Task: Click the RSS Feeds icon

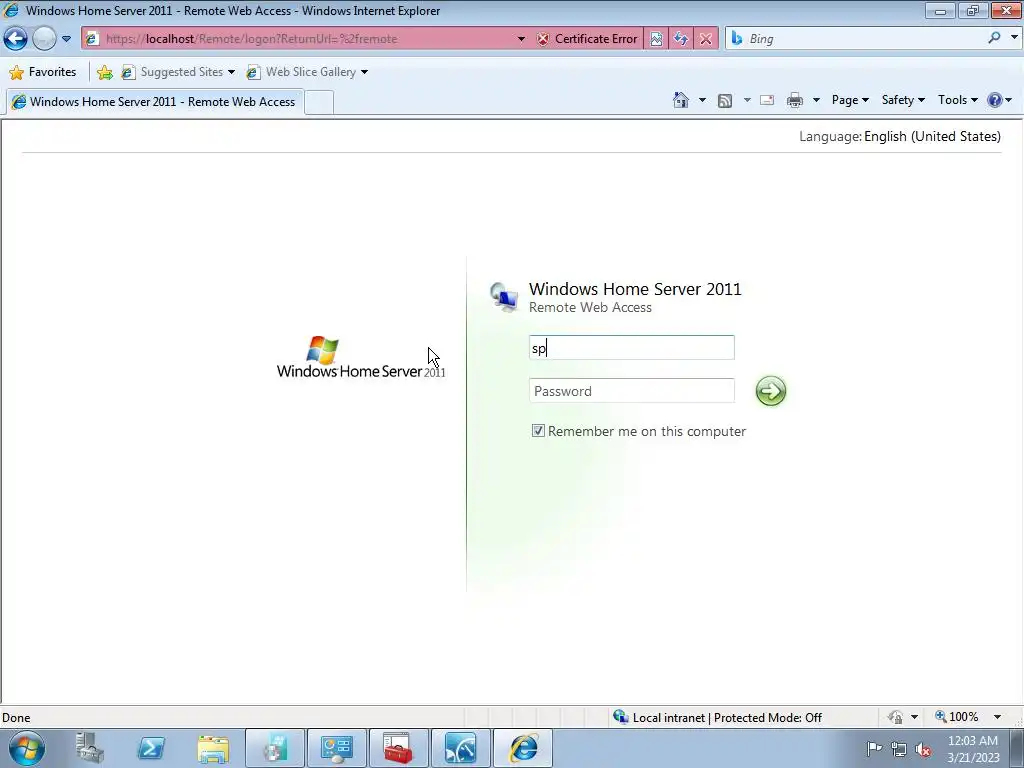Action: (725, 100)
